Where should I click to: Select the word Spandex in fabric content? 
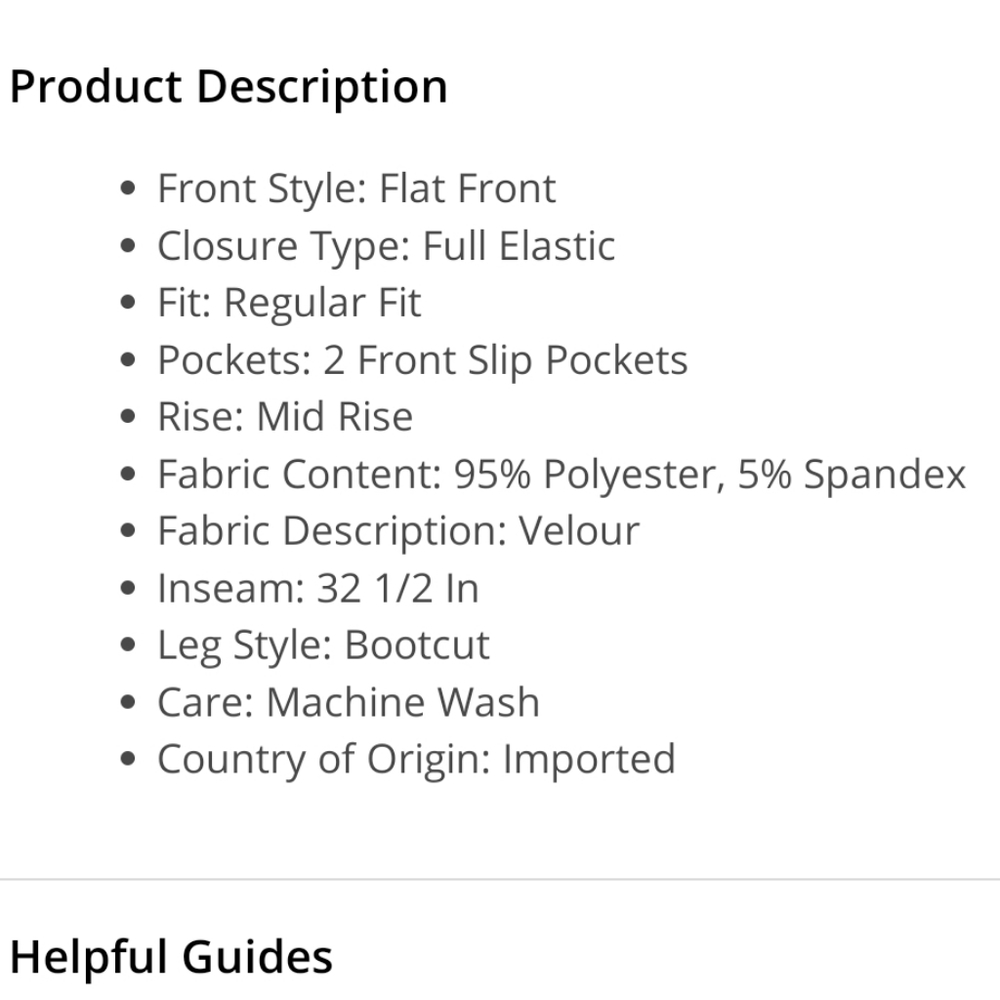tap(885, 474)
